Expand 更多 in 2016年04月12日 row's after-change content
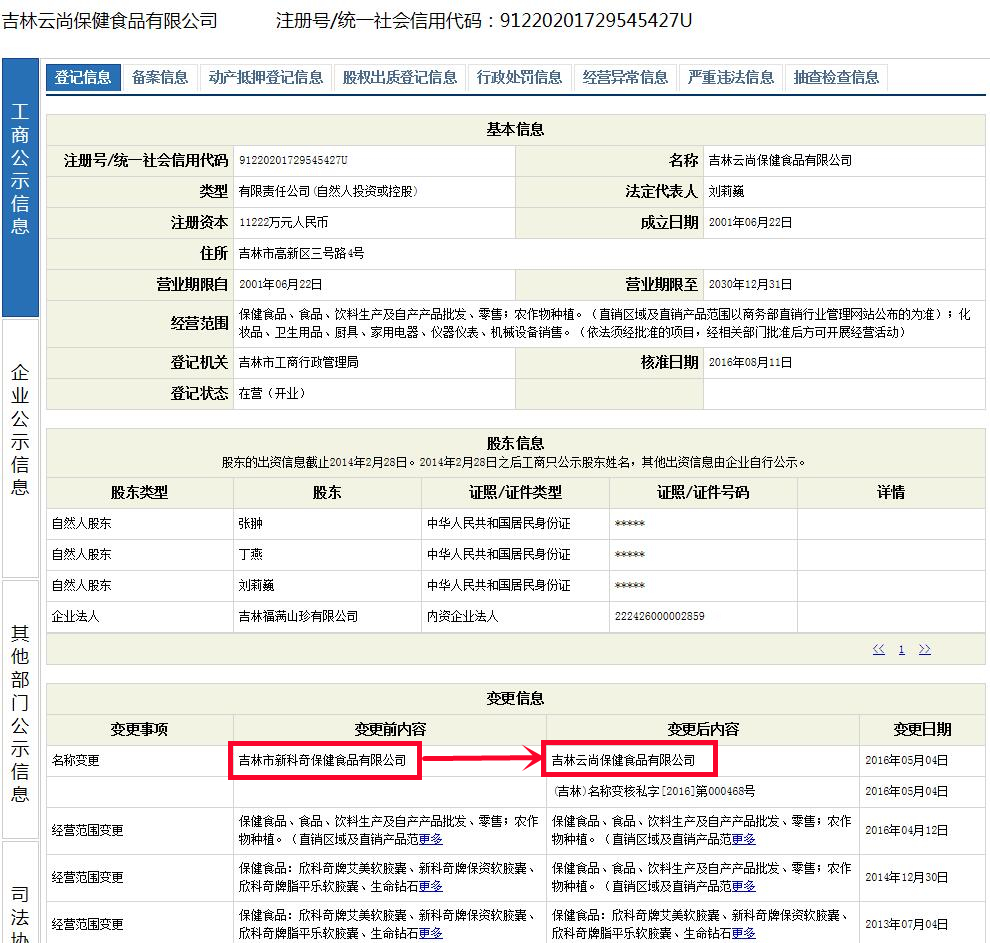The height and width of the screenshot is (943, 990). tap(744, 839)
